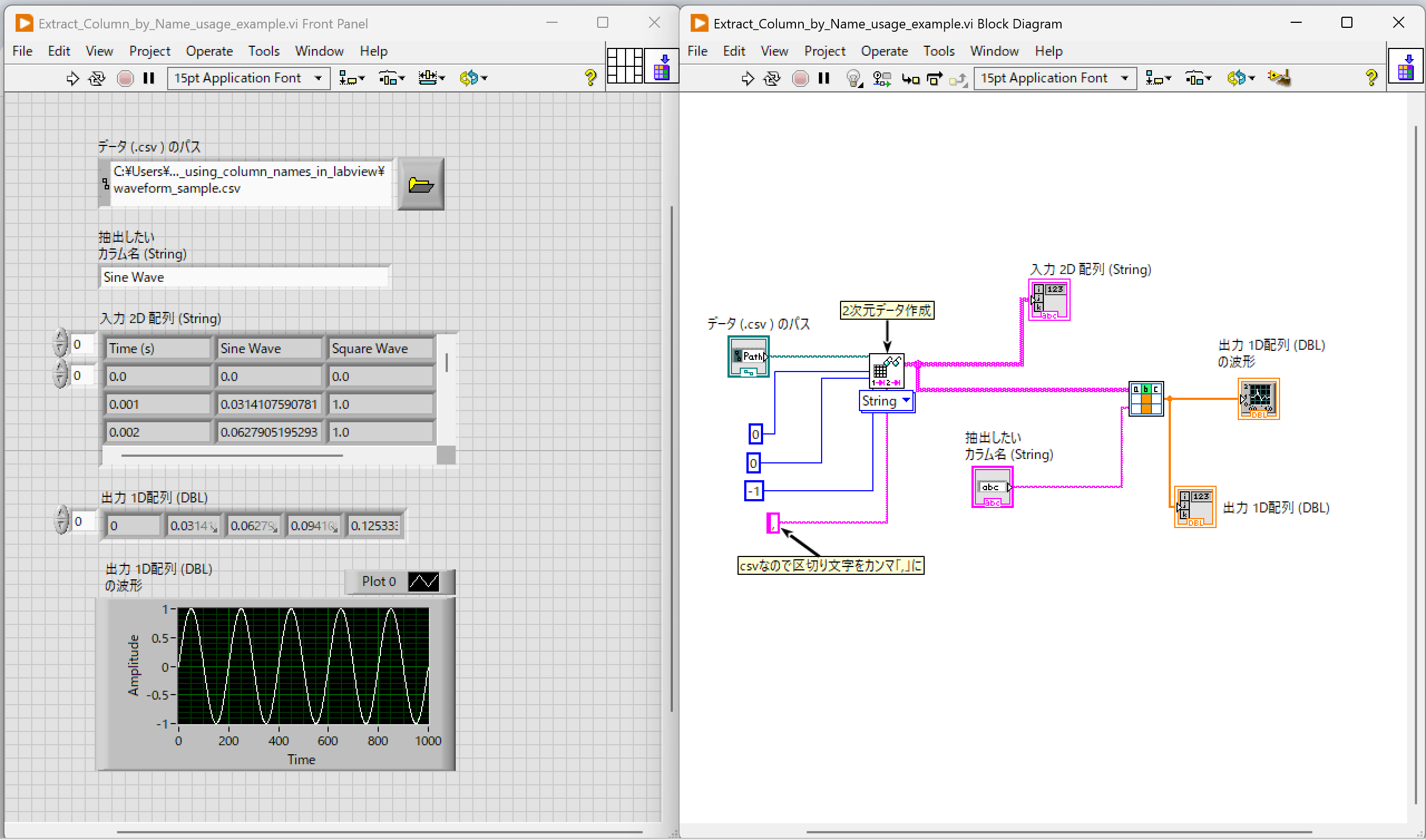This screenshot has height=840, width=1426.
Task: Click Run Continuously in Front Panel toolbar
Action: [x=97, y=78]
